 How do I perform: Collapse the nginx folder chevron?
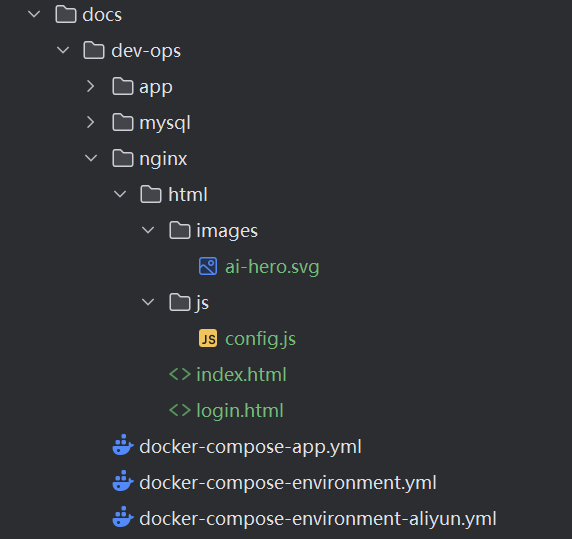[91, 158]
